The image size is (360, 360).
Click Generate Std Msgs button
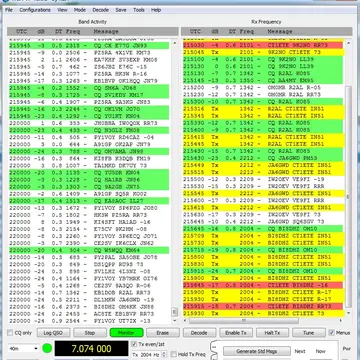pyautogui.click(x=257, y=351)
